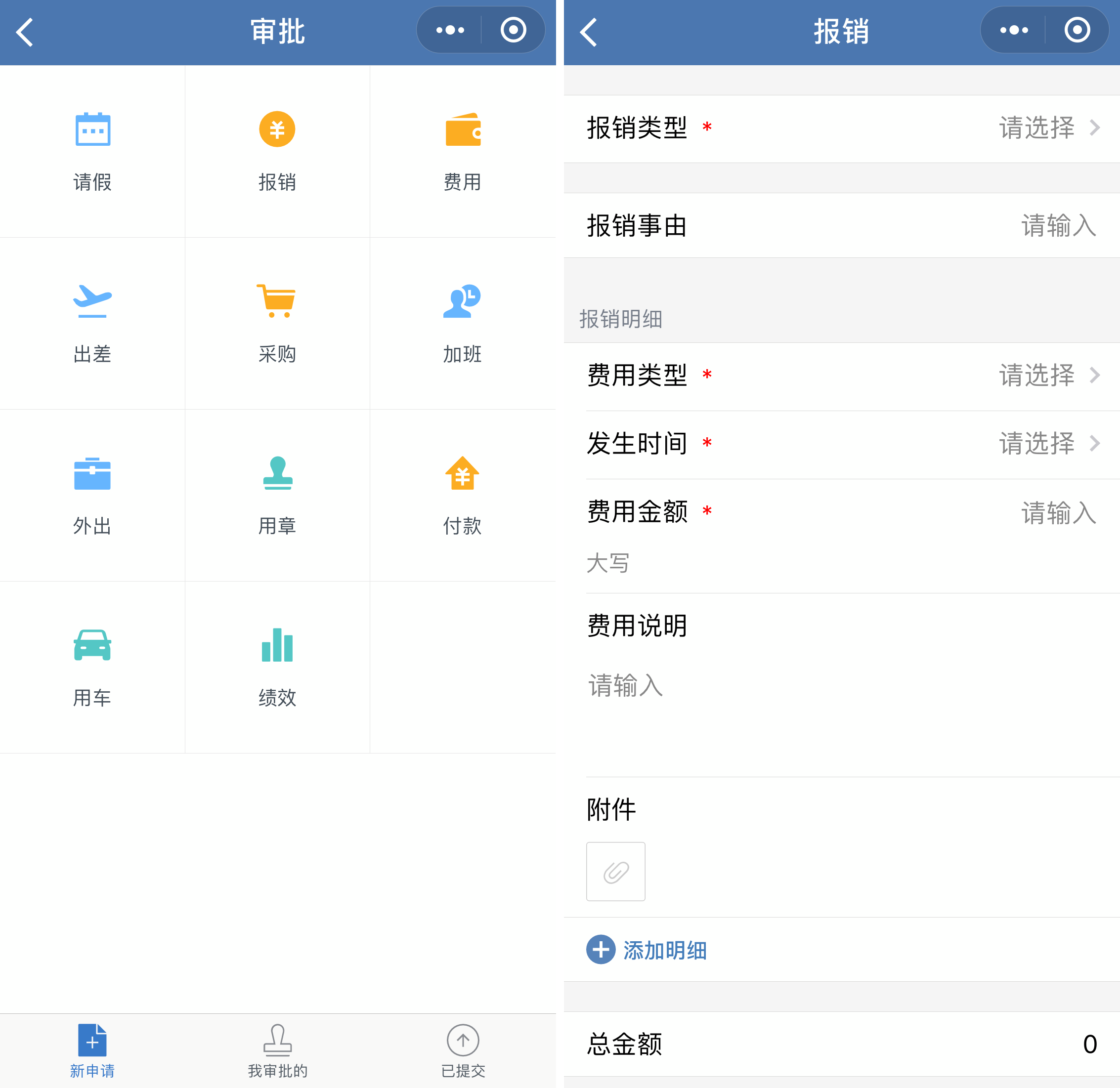Switch to the 已提交 tab
This screenshot has width=1120, height=1088.
(x=463, y=1051)
